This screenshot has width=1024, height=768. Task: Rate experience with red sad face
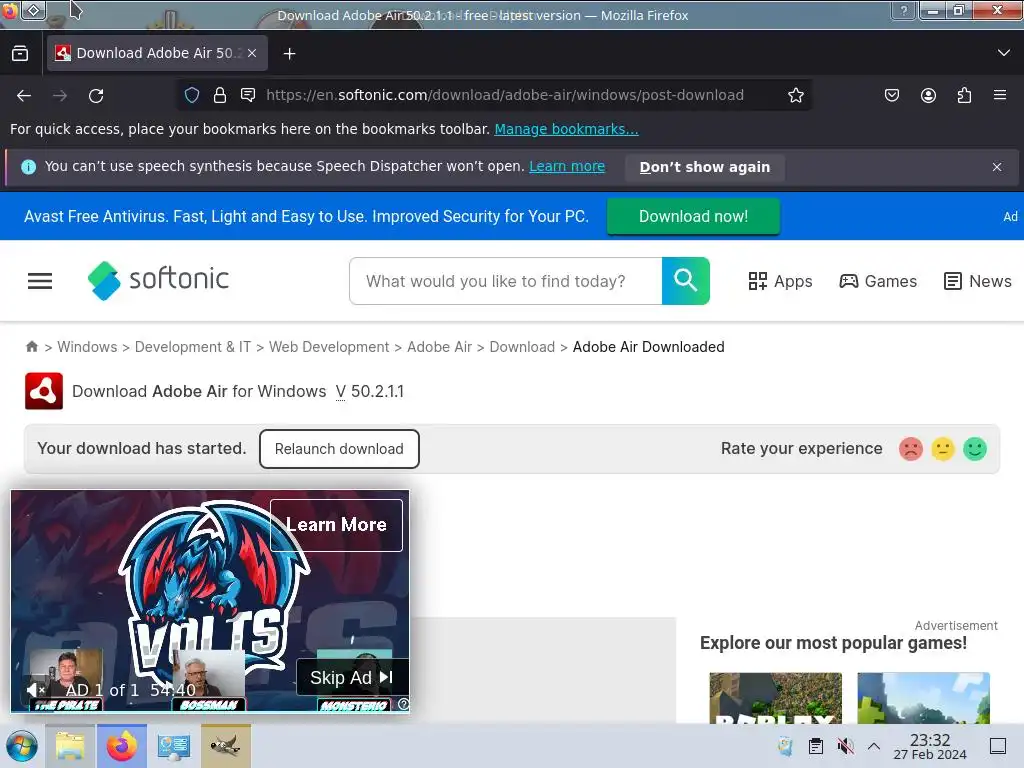pos(910,449)
